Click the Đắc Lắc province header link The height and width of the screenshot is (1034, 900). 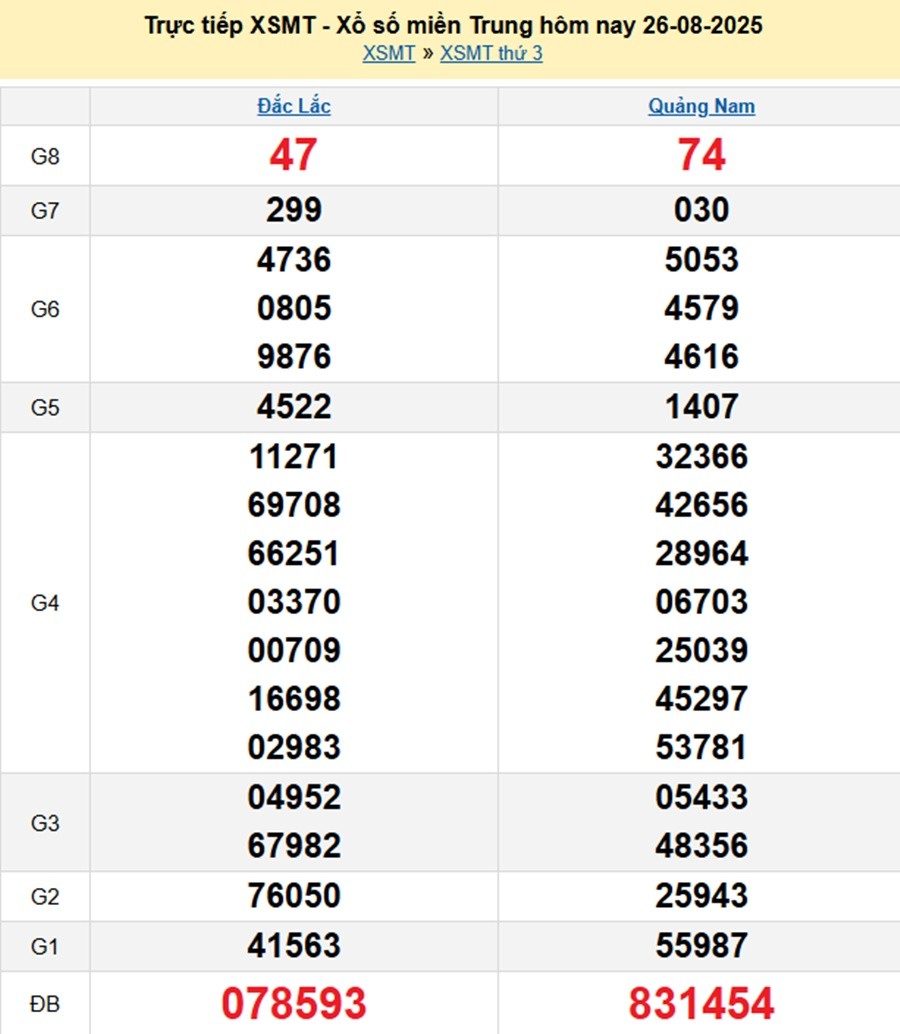[x=294, y=106]
